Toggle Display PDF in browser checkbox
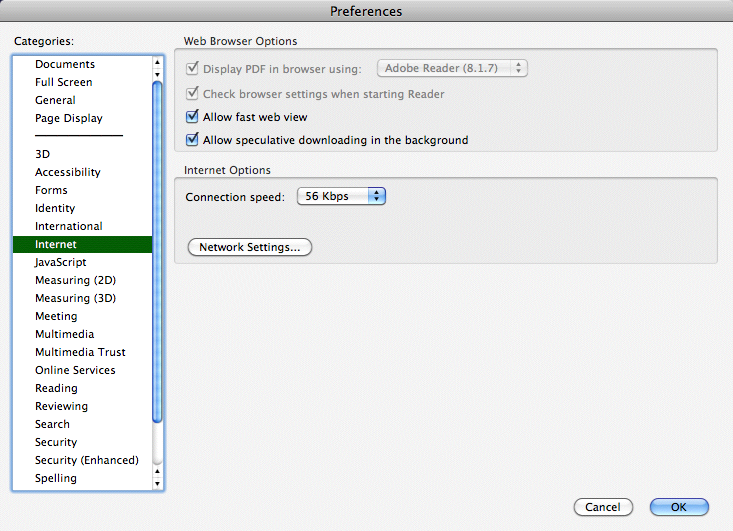The width and height of the screenshot is (733, 531). point(192,69)
